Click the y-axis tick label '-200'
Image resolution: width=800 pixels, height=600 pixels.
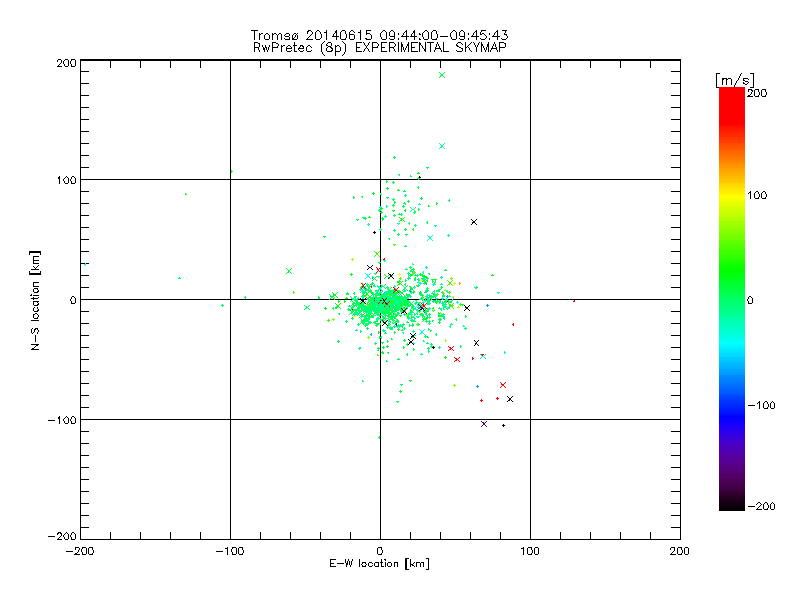(x=62, y=536)
